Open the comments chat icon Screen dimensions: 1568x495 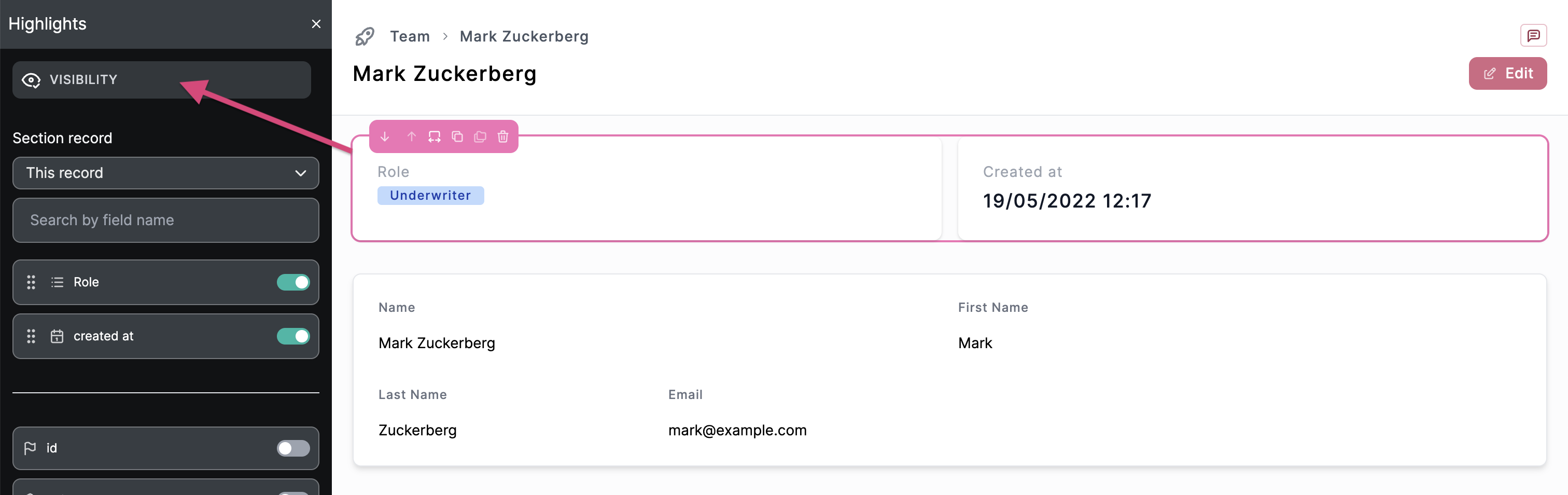coord(1533,35)
